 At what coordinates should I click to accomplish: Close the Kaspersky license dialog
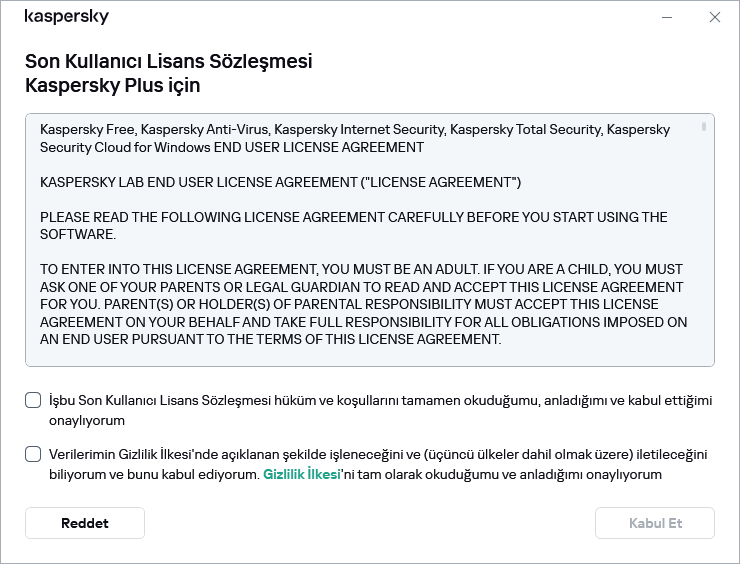pyautogui.click(x=715, y=17)
